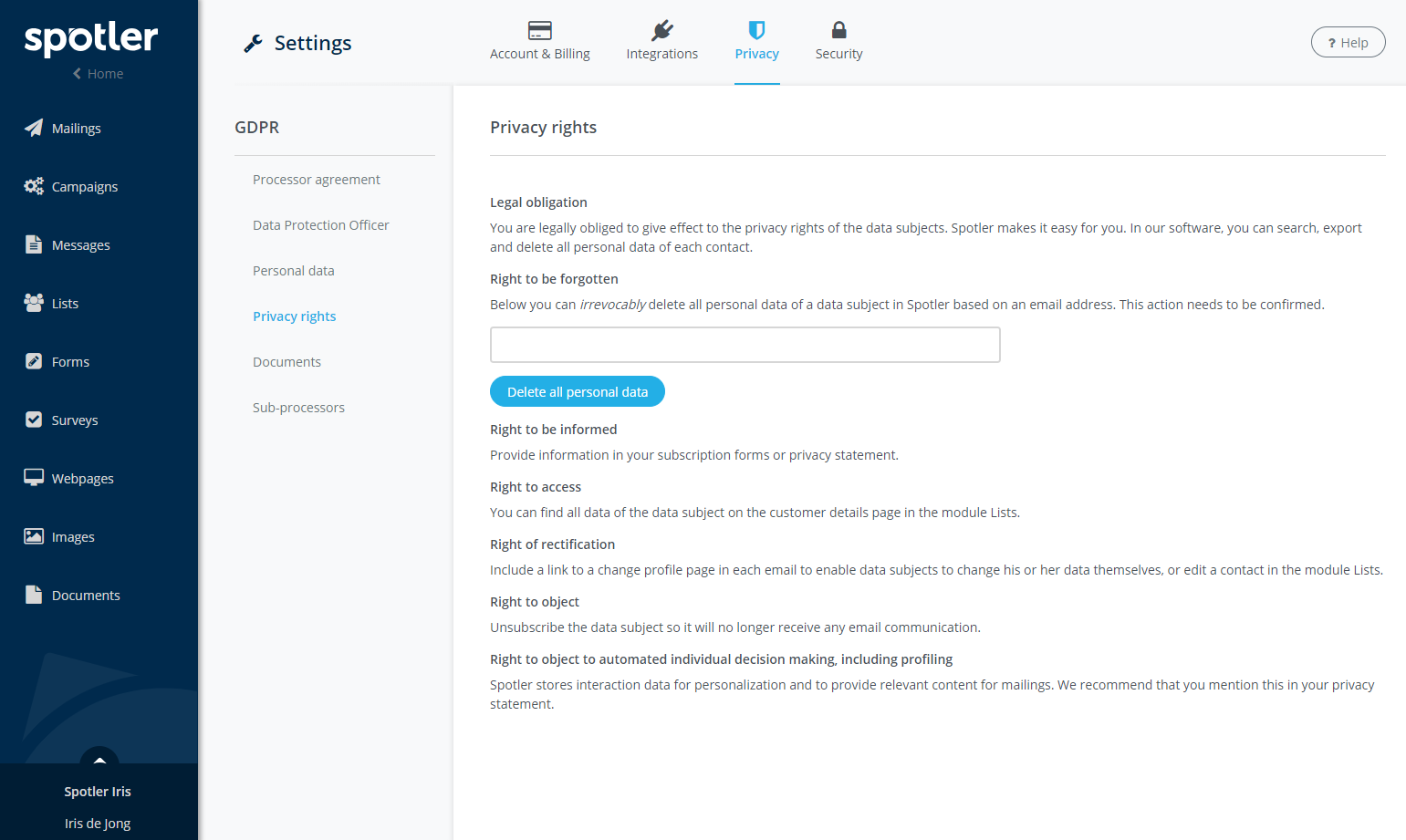Image resolution: width=1406 pixels, height=840 pixels.
Task: Click the Integrations plug icon
Action: click(662, 30)
